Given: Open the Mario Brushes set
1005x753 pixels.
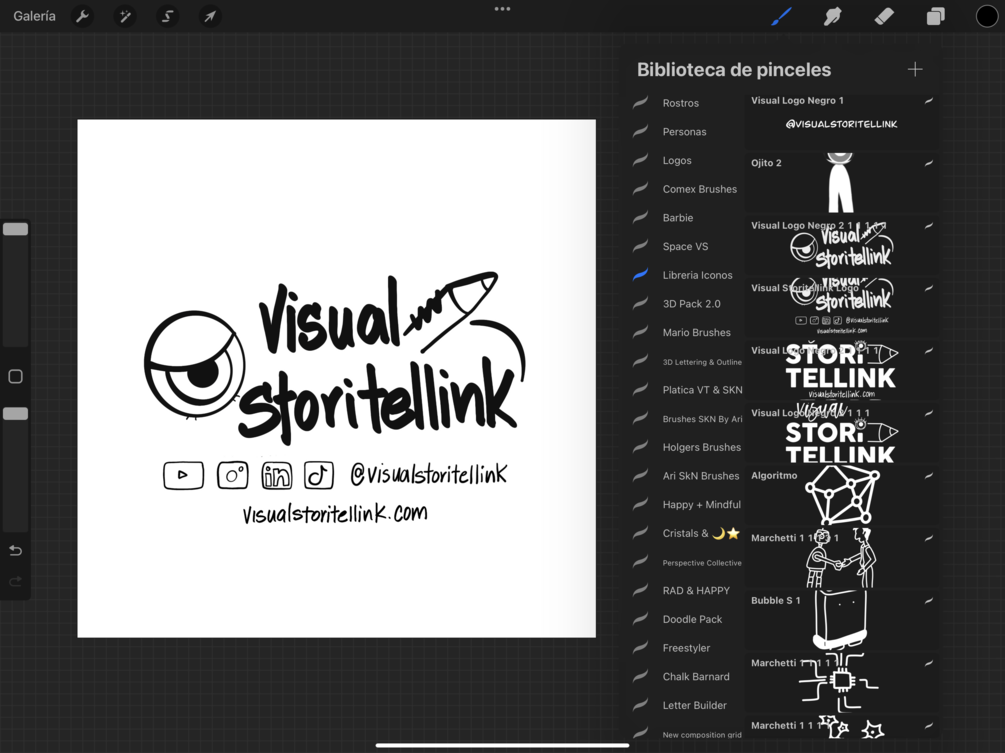Looking at the screenshot, I should pos(686,332).
